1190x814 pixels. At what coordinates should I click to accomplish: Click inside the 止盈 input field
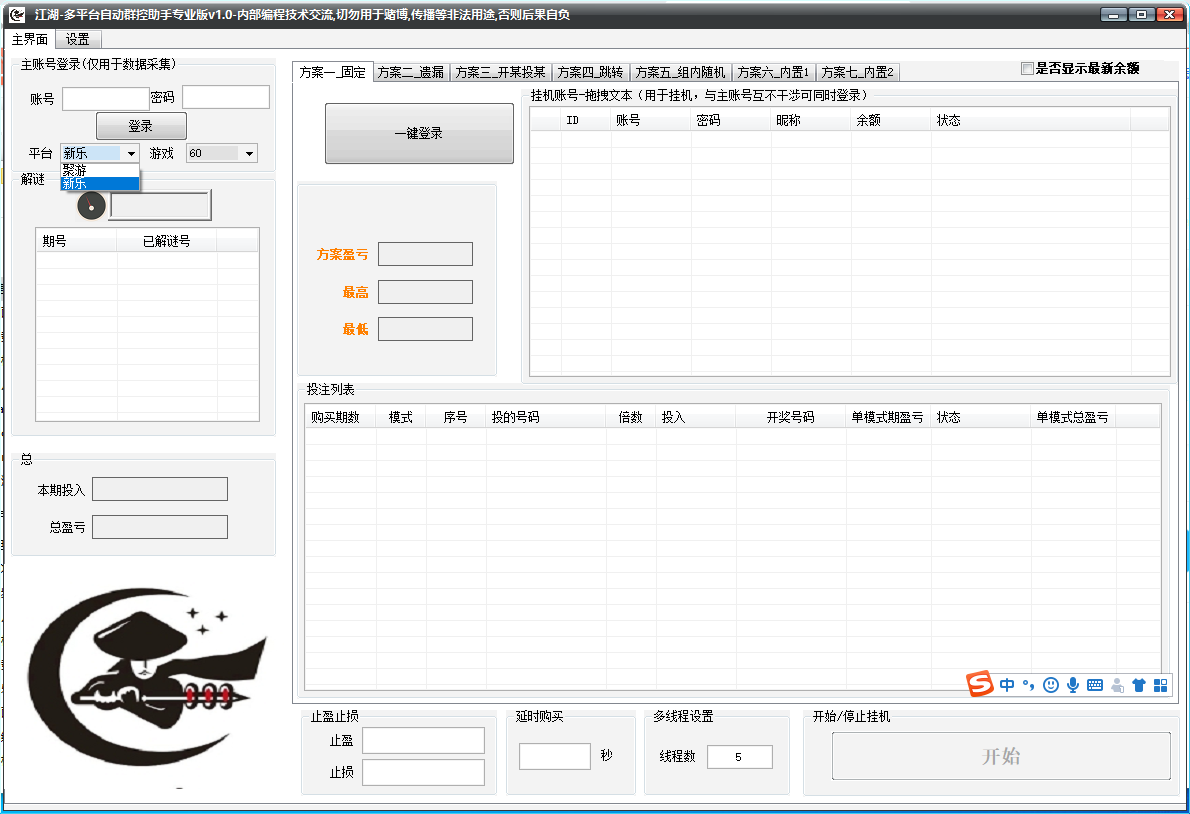click(423, 740)
